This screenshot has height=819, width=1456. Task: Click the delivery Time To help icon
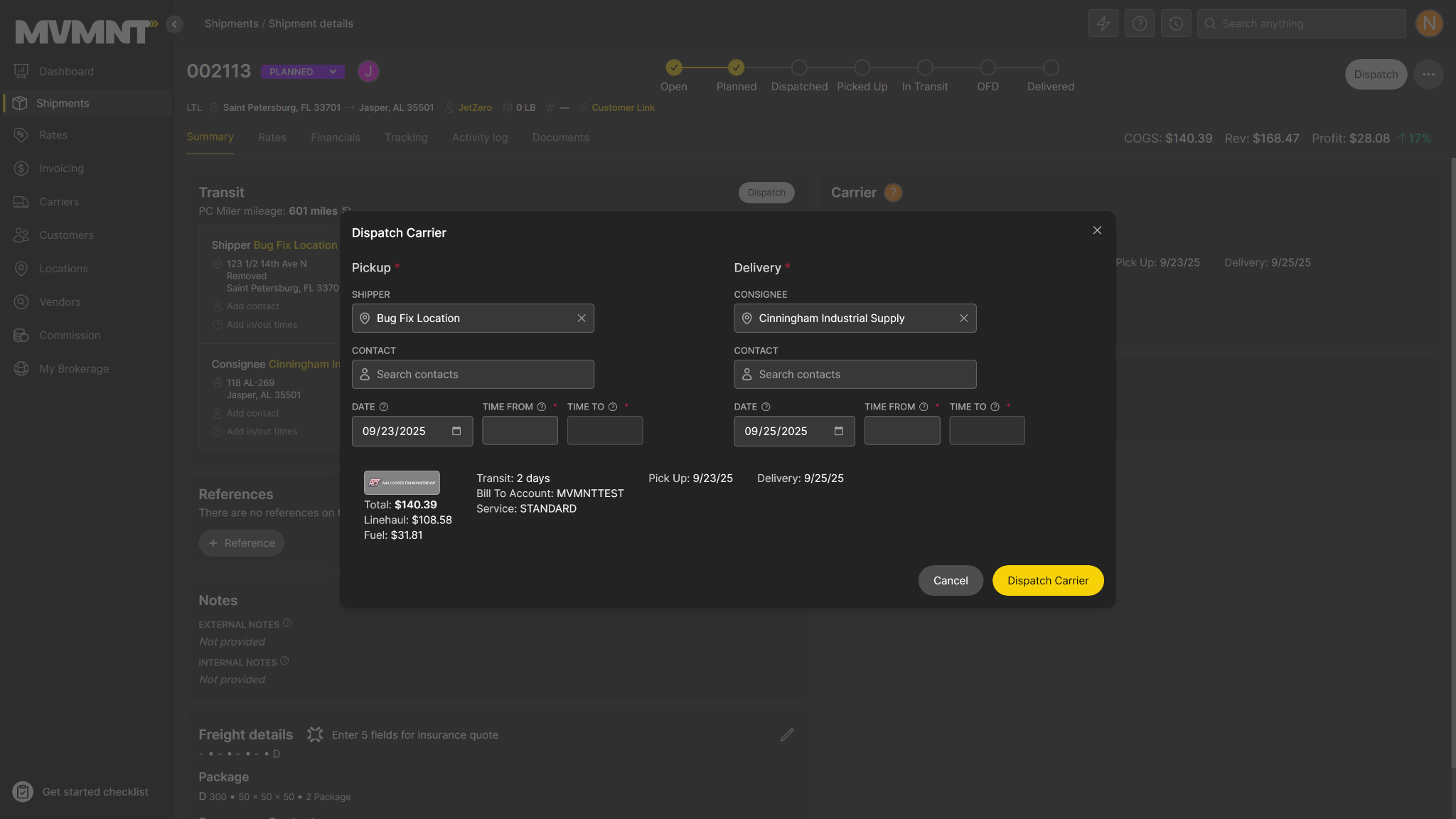point(995,407)
